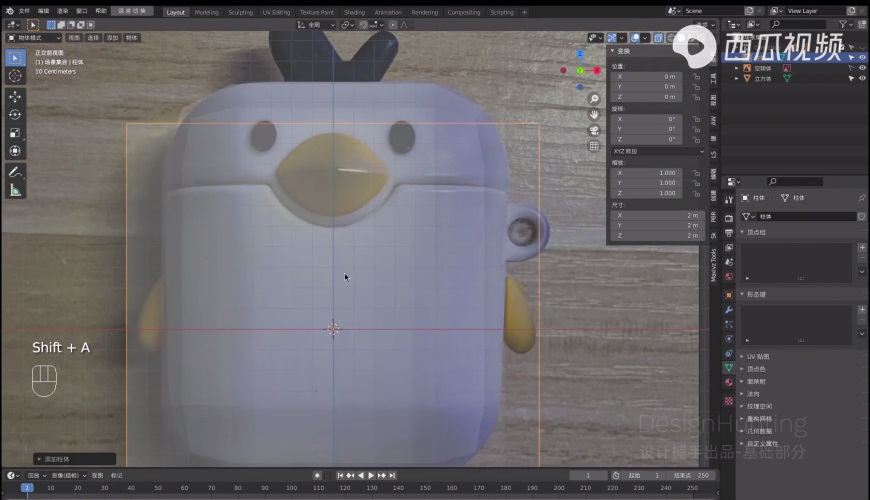Screen dimensions: 870x500
Task: Toggle the auto keying record button
Action: [x=317, y=476]
